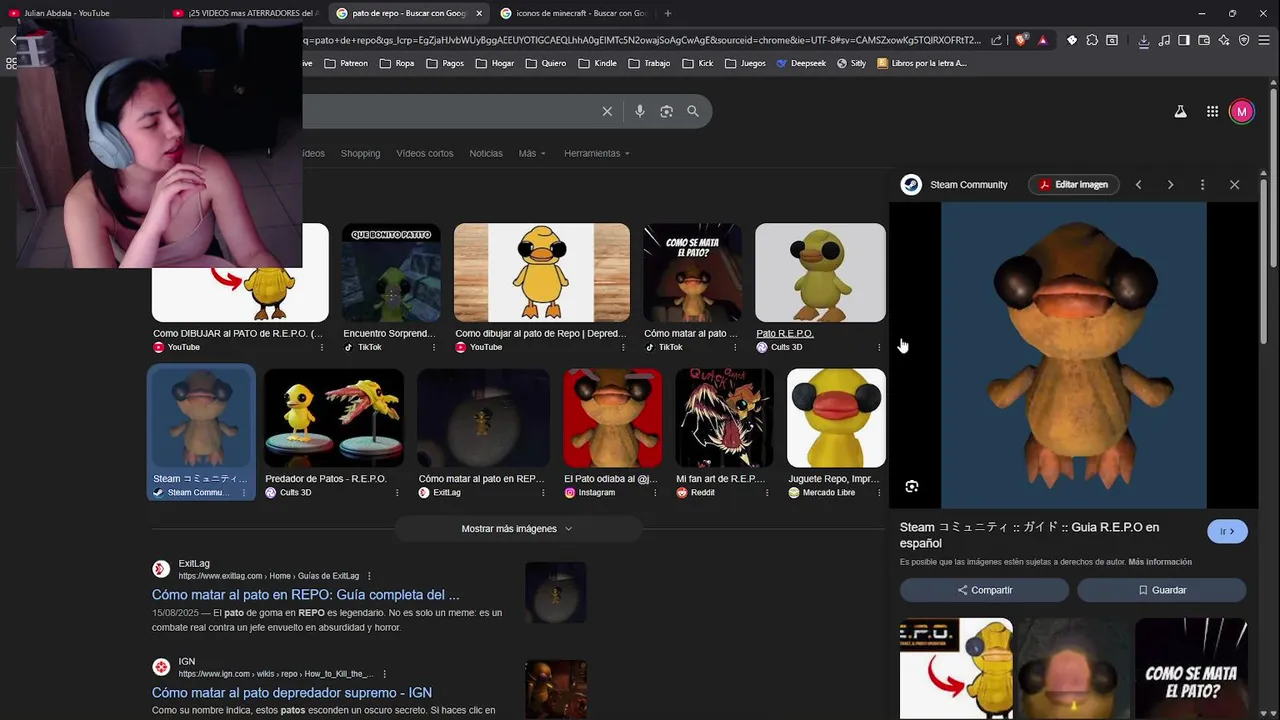
Task: Open El Pato odiaba Instagram thumbnail
Action: coord(612,418)
